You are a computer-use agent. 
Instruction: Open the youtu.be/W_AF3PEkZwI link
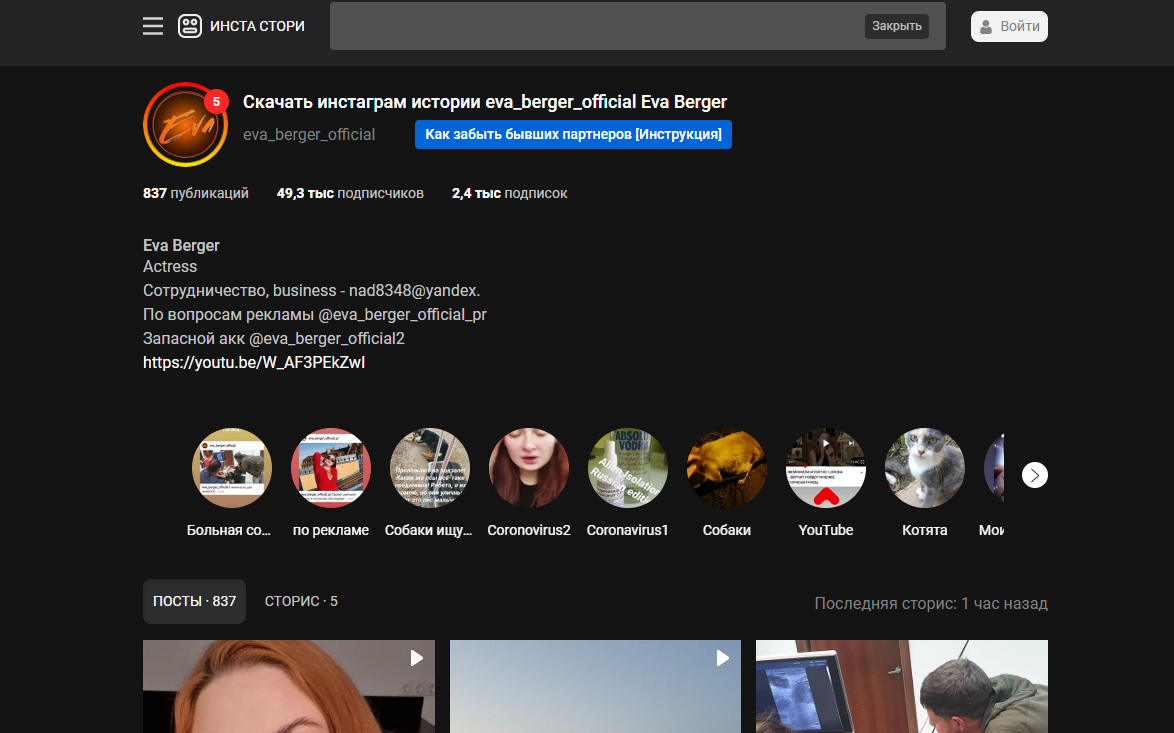pyautogui.click(x=254, y=362)
